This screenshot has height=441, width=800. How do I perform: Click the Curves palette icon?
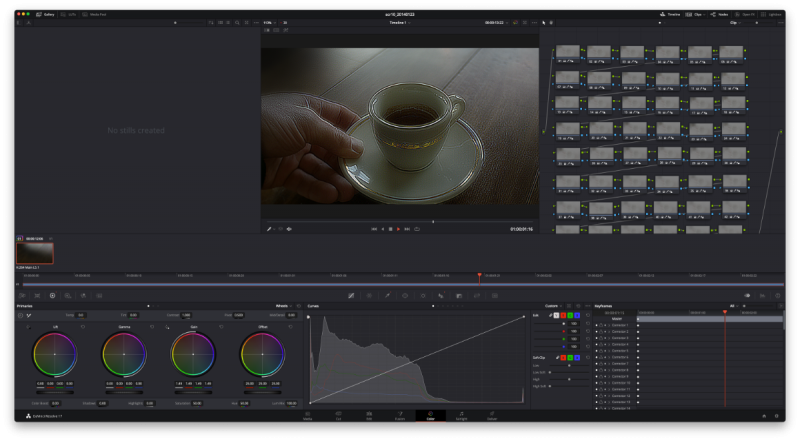tap(351, 296)
